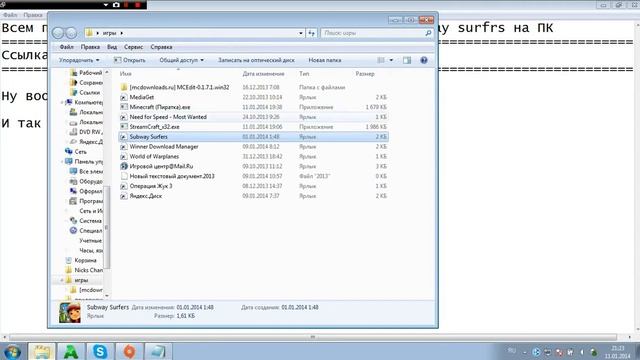
Task: Sort by Имя column header
Action: click(126, 74)
